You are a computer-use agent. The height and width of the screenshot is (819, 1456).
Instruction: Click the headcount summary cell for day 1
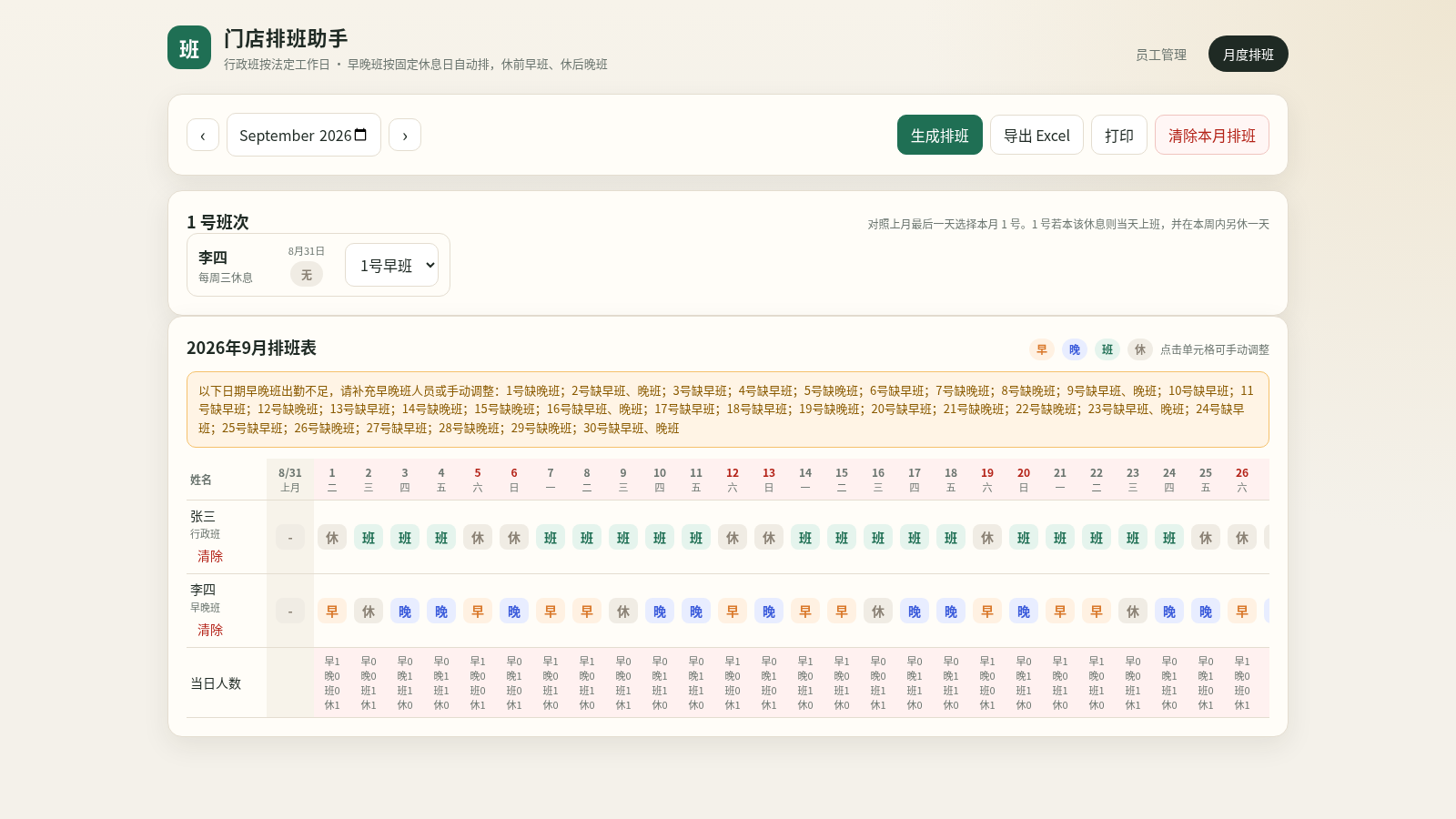coord(332,682)
